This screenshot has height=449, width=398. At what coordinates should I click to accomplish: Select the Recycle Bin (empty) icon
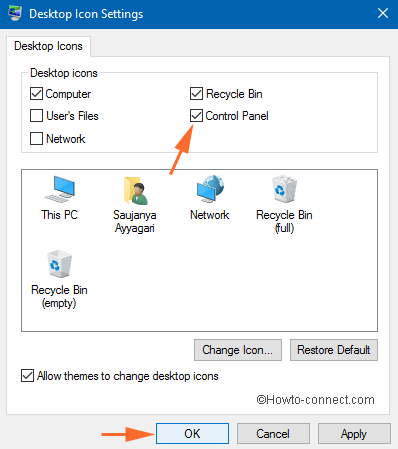point(59,279)
